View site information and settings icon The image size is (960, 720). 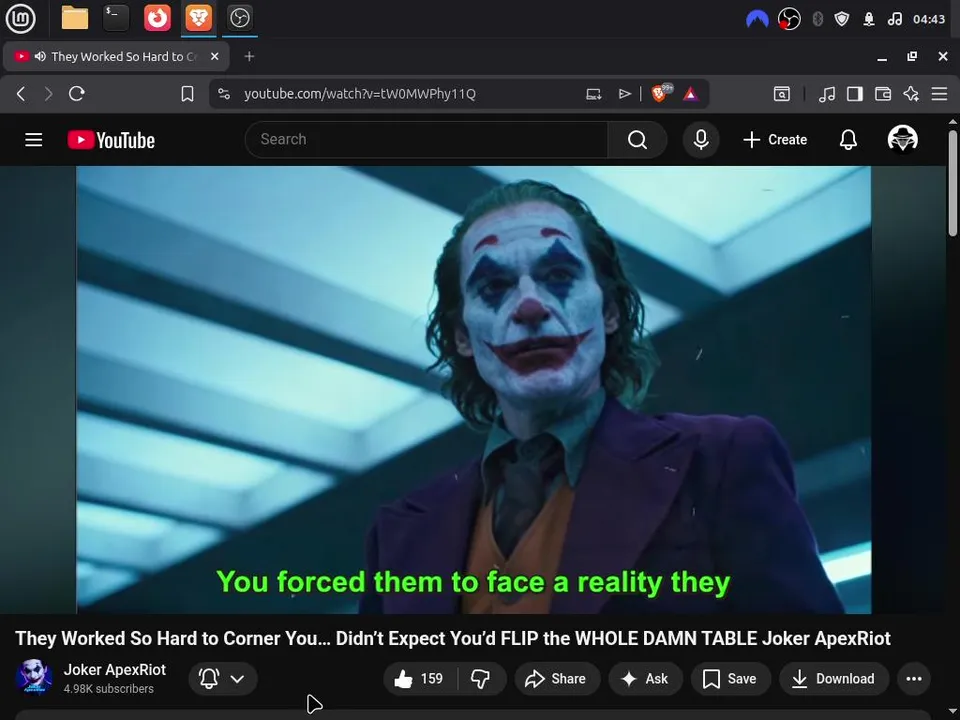pyautogui.click(x=224, y=94)
